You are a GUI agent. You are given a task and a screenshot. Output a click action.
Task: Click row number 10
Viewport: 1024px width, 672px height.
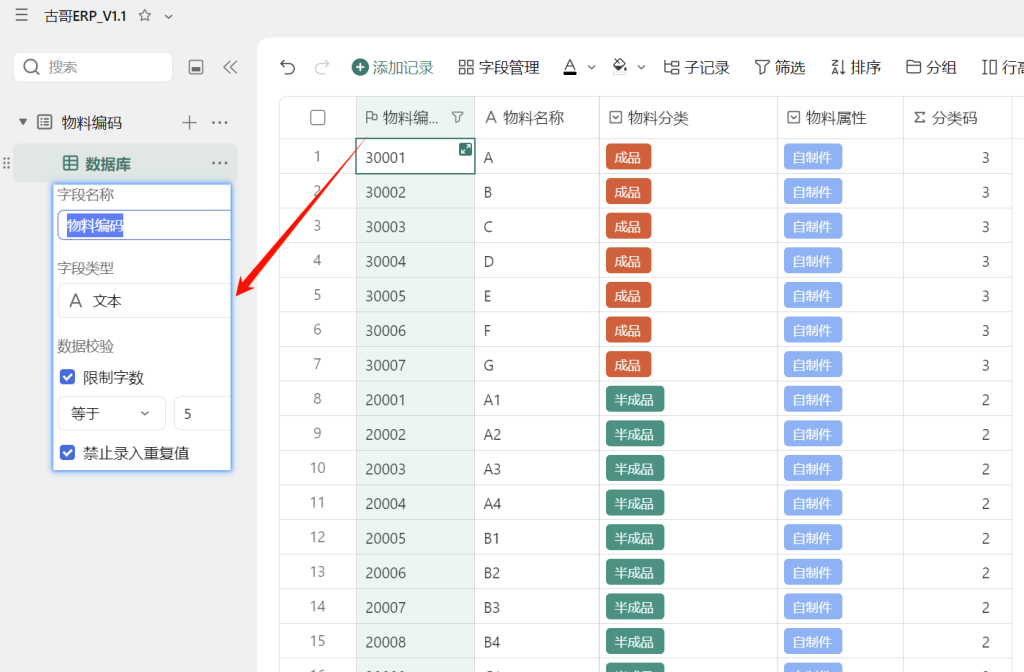(x=317, y=468)
